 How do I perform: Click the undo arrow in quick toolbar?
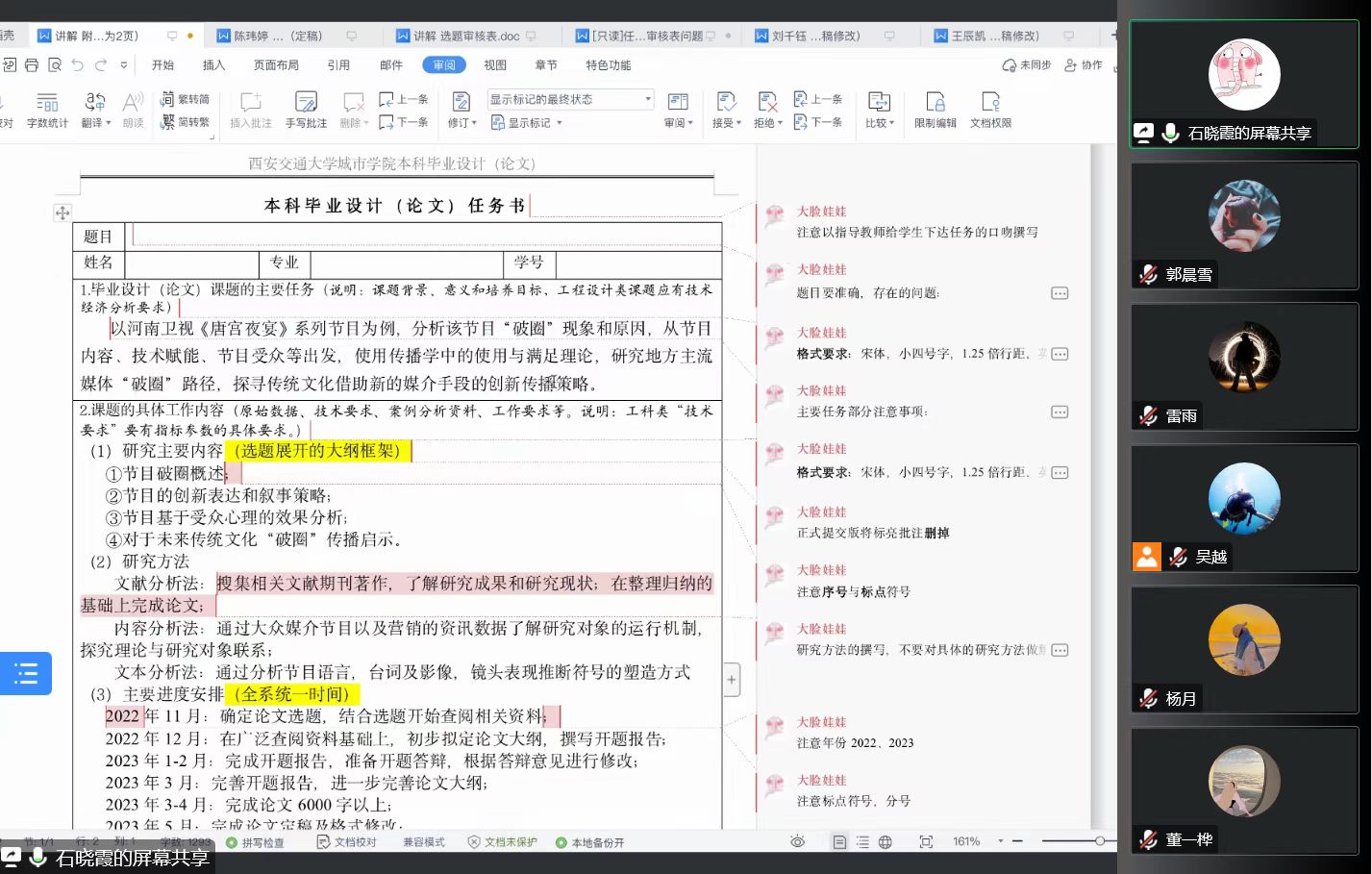click(x=77, y=65)
